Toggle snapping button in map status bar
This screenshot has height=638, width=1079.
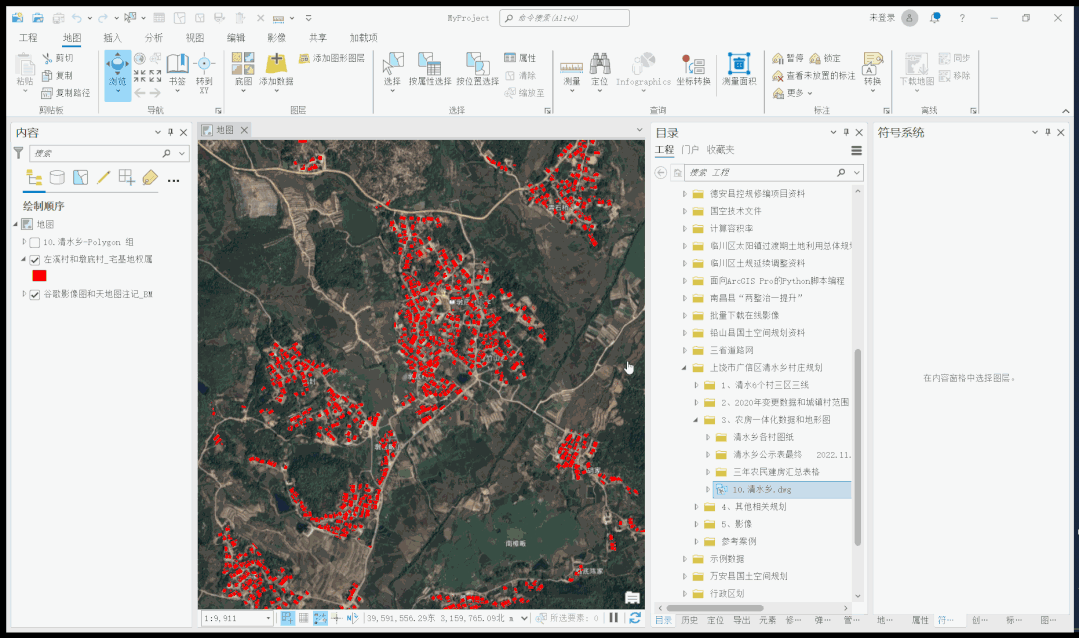pos(288,618)
